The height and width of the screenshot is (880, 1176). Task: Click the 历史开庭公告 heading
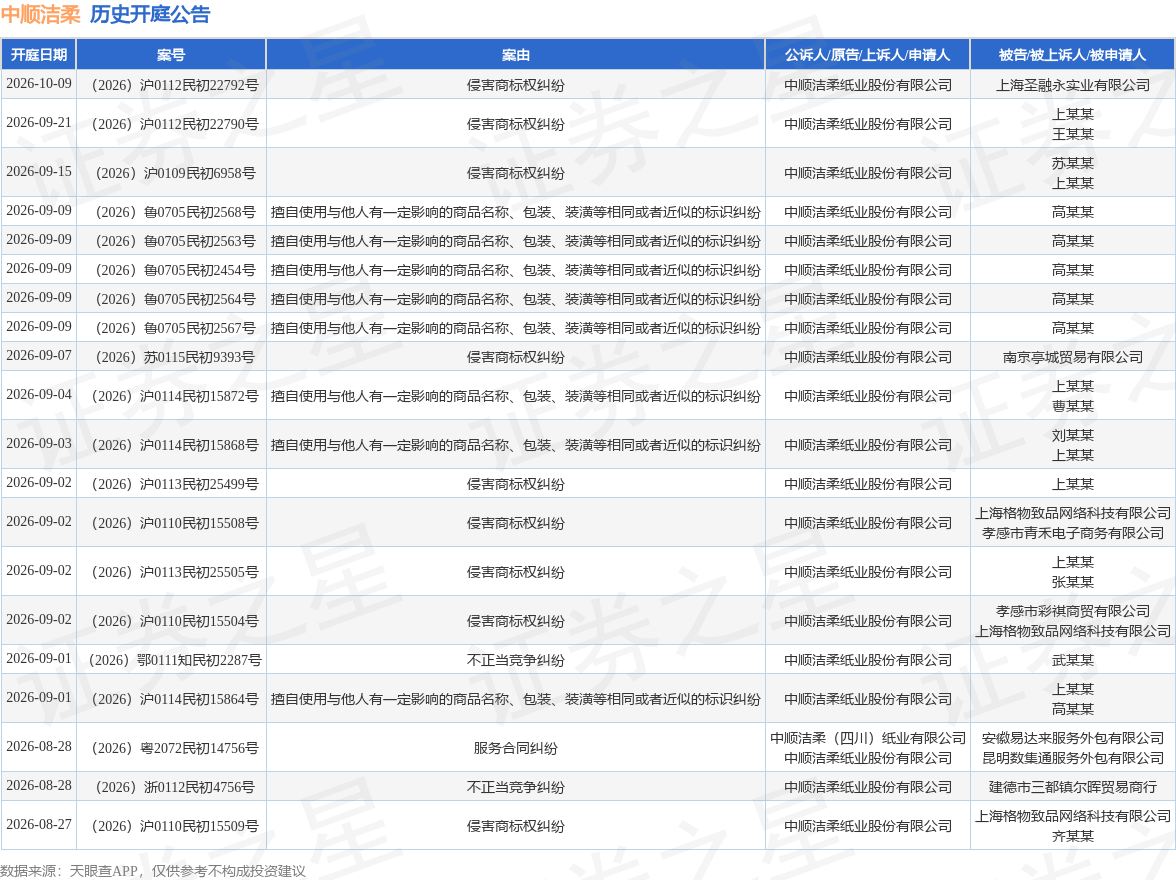click(150, 15)
